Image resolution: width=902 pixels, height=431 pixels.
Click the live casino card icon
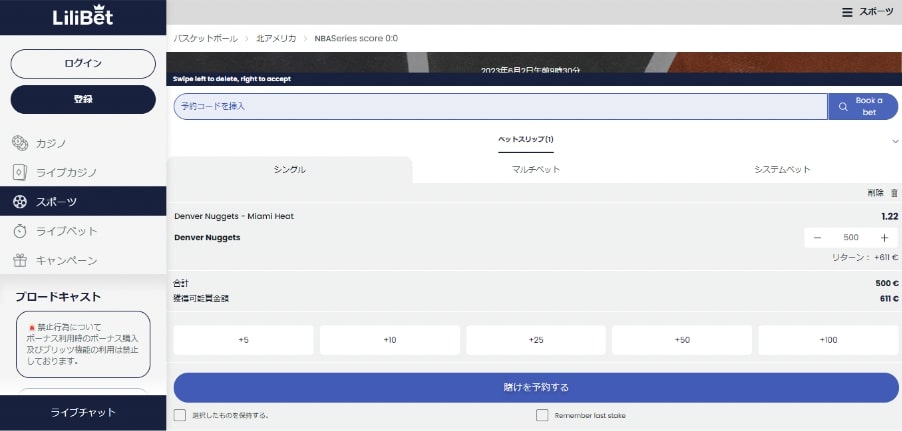pos(20,172)
